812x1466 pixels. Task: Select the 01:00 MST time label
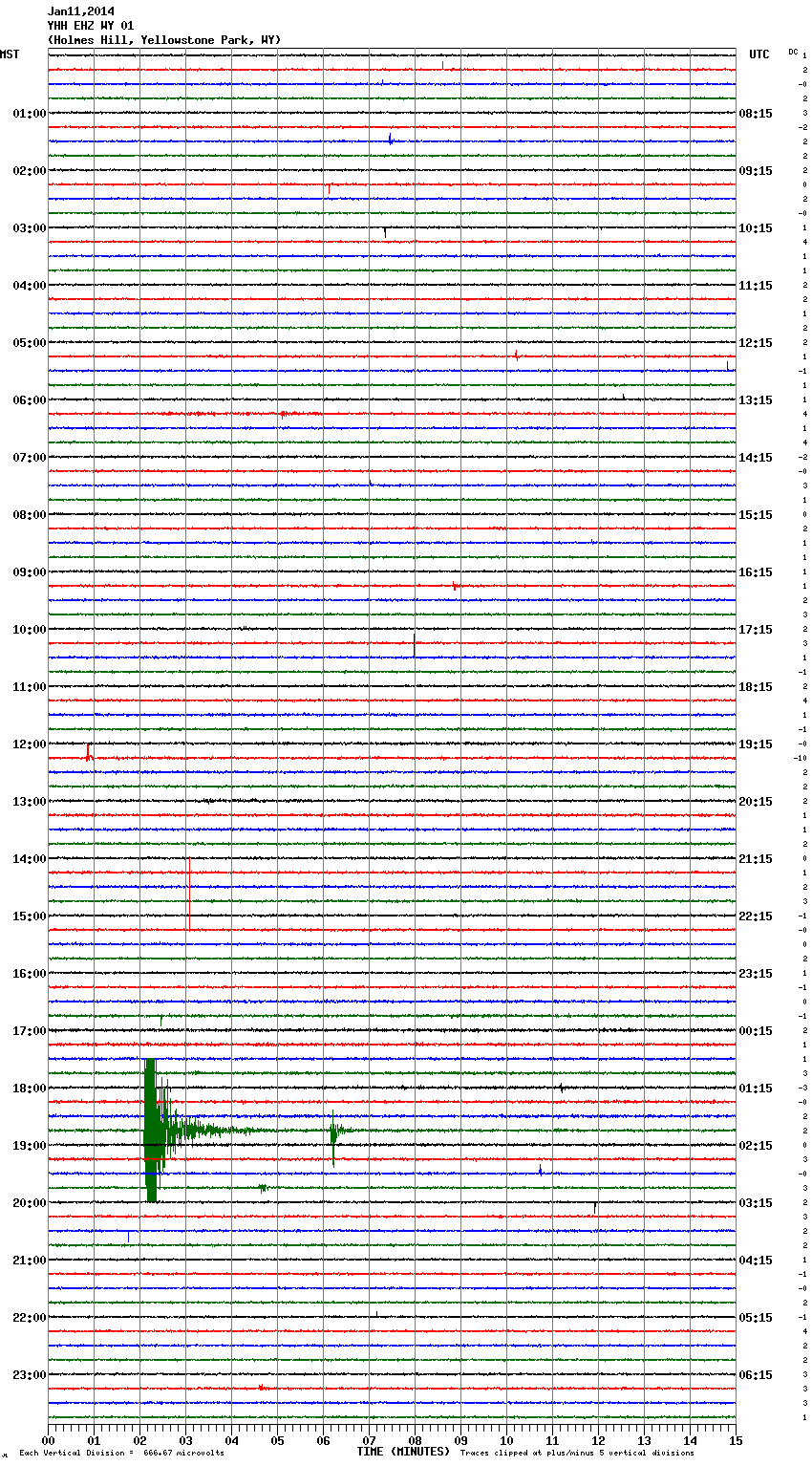click(x=29, y=114)
